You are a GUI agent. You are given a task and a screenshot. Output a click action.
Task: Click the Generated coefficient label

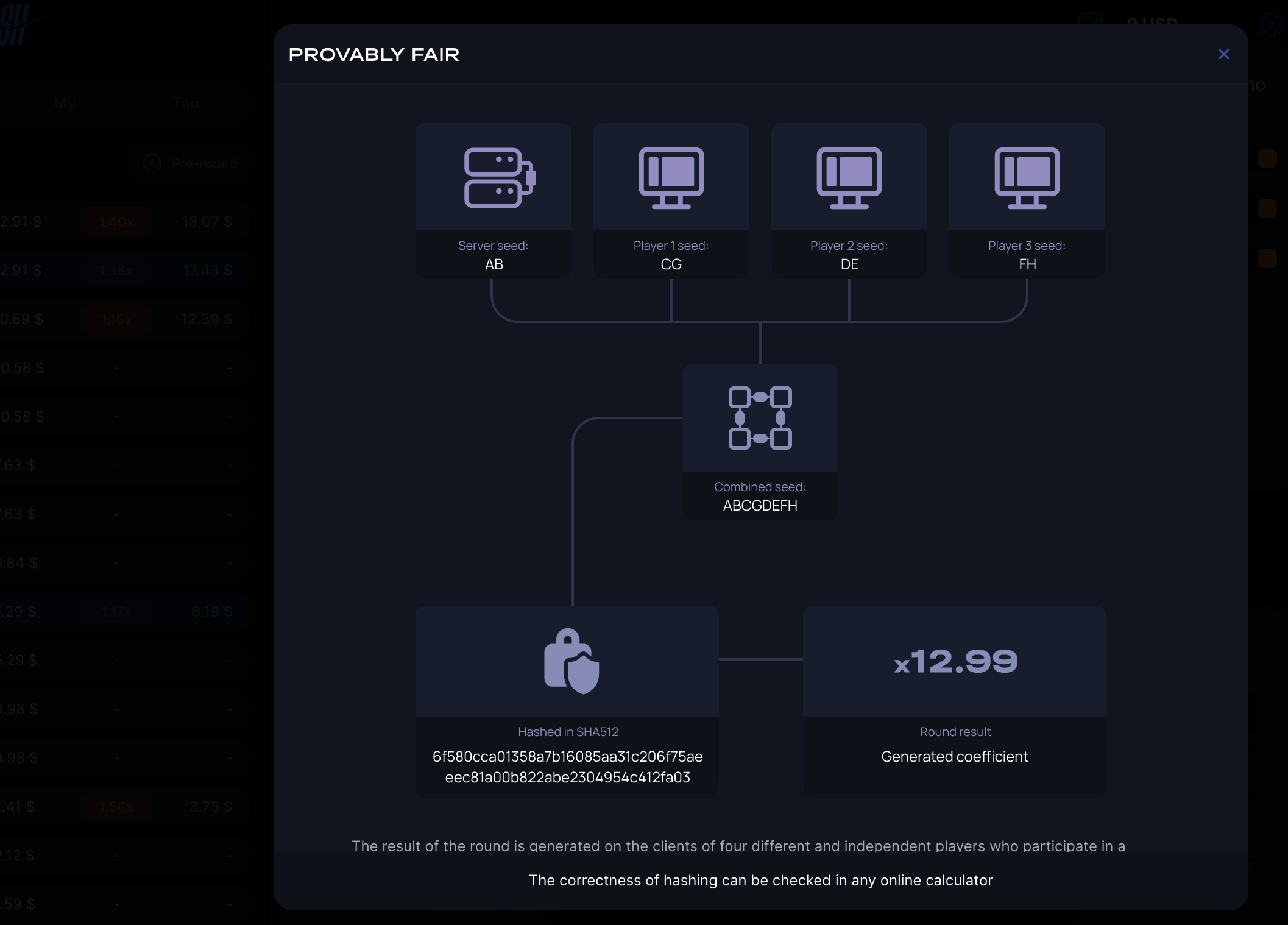(x=954, y=756)
